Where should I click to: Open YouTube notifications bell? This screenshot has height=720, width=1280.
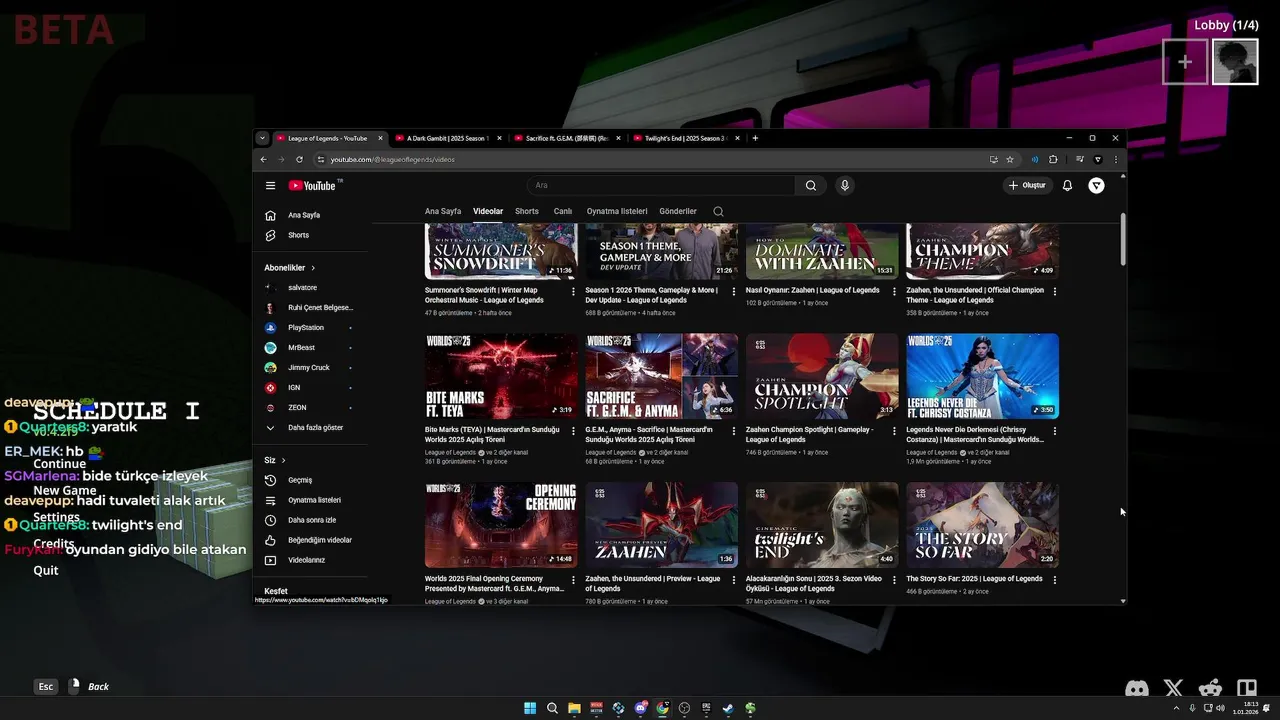(1067, 185)
